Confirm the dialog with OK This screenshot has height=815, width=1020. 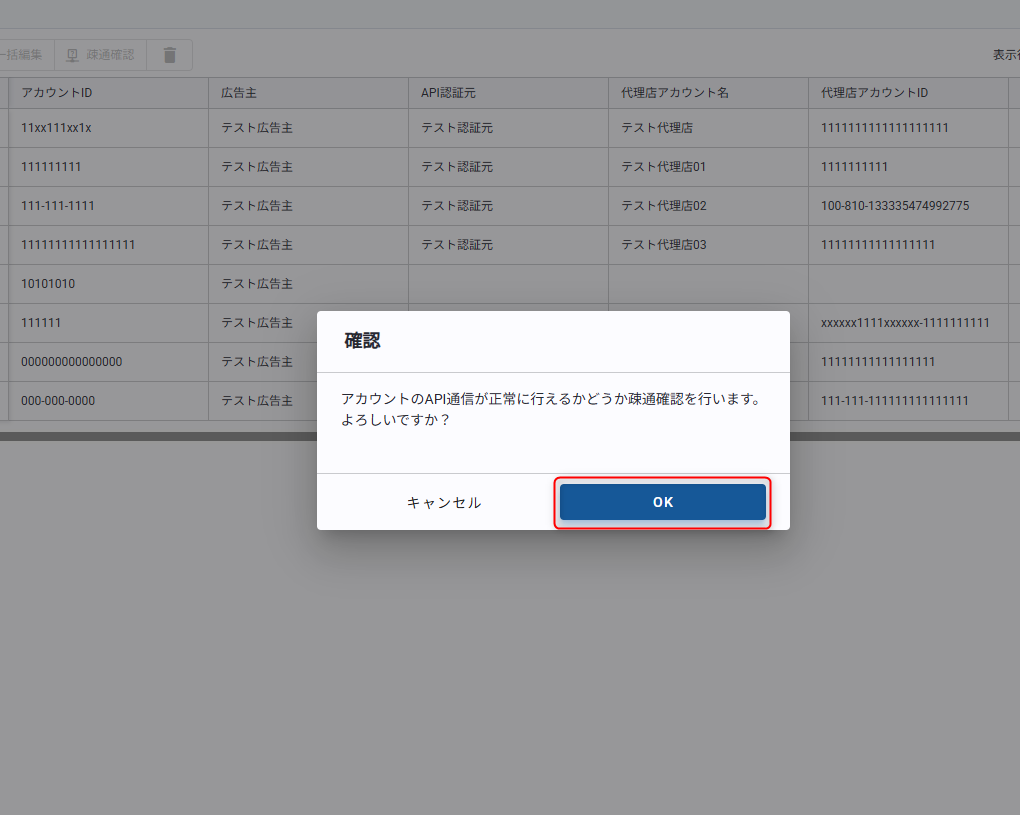click(663, 502)
